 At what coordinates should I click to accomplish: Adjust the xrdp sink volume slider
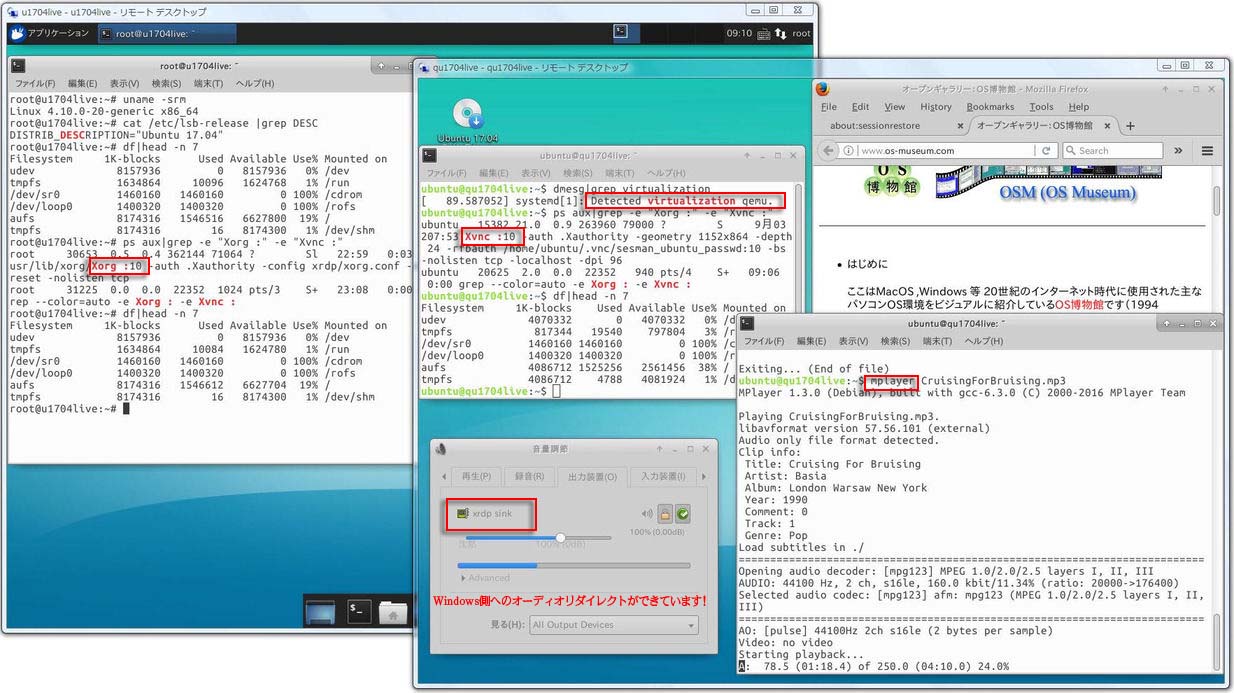pyautogui.click(x=536, y=538)
